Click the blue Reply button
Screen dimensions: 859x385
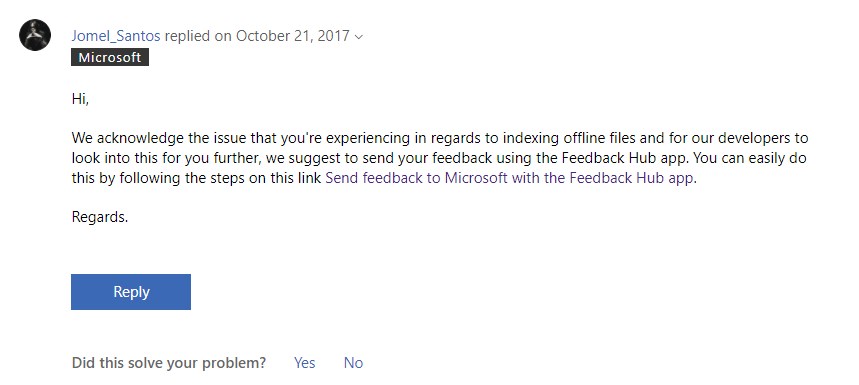tap(131, 292)
